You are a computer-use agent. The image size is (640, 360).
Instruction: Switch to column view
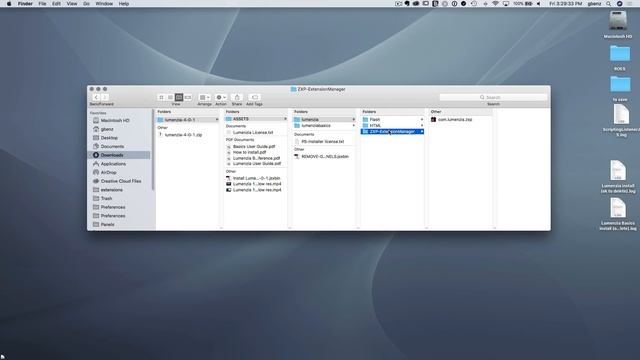(x=179, y=97)
